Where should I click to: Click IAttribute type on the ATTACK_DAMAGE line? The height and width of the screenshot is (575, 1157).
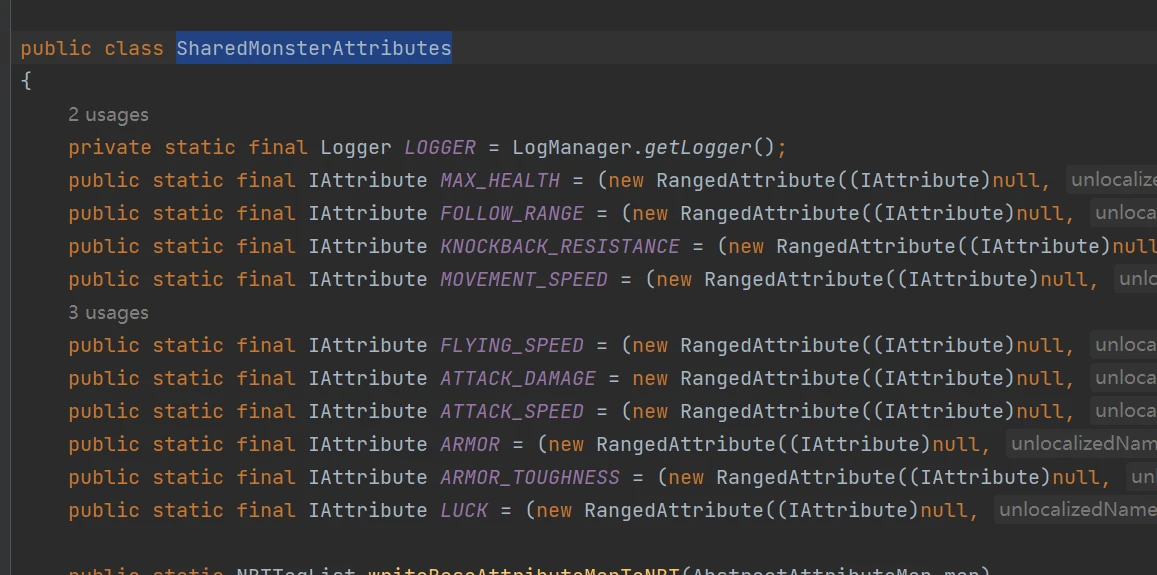[367, 378]
